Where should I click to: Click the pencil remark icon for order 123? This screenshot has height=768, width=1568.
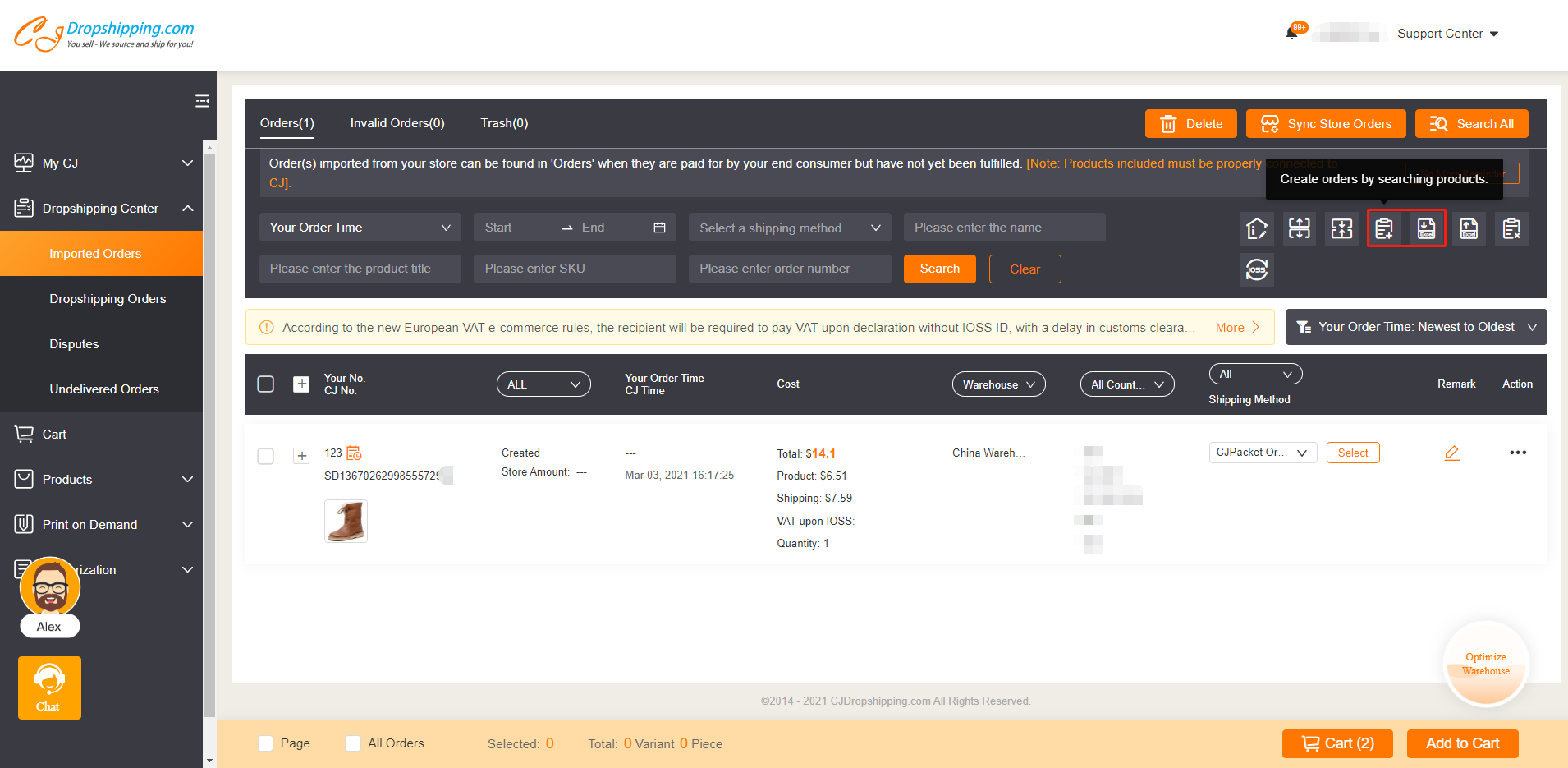tap(1451, 453)
